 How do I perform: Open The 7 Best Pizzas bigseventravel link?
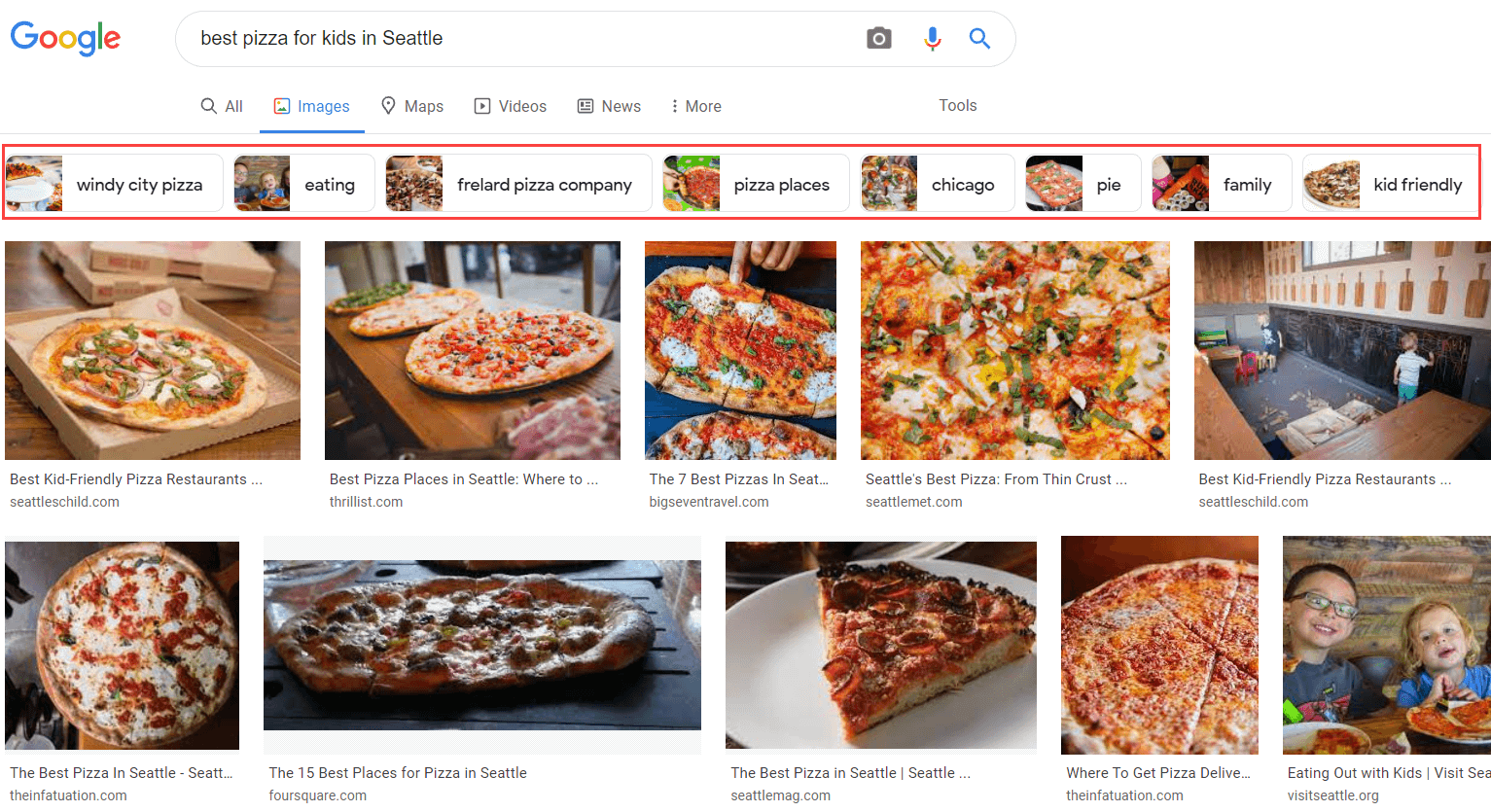739,479
